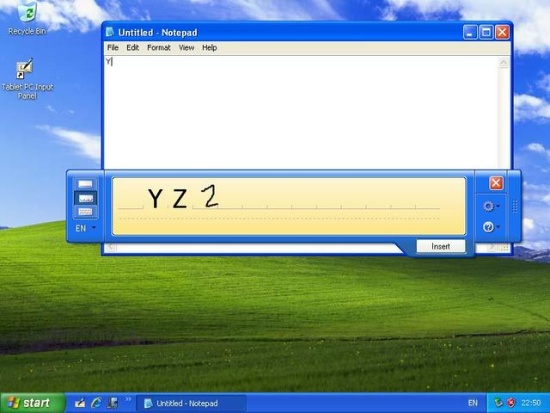The height and width of the screenshot is (413, 550).
Task: Open the Help menu in Notepad
Action: (209, 47)
